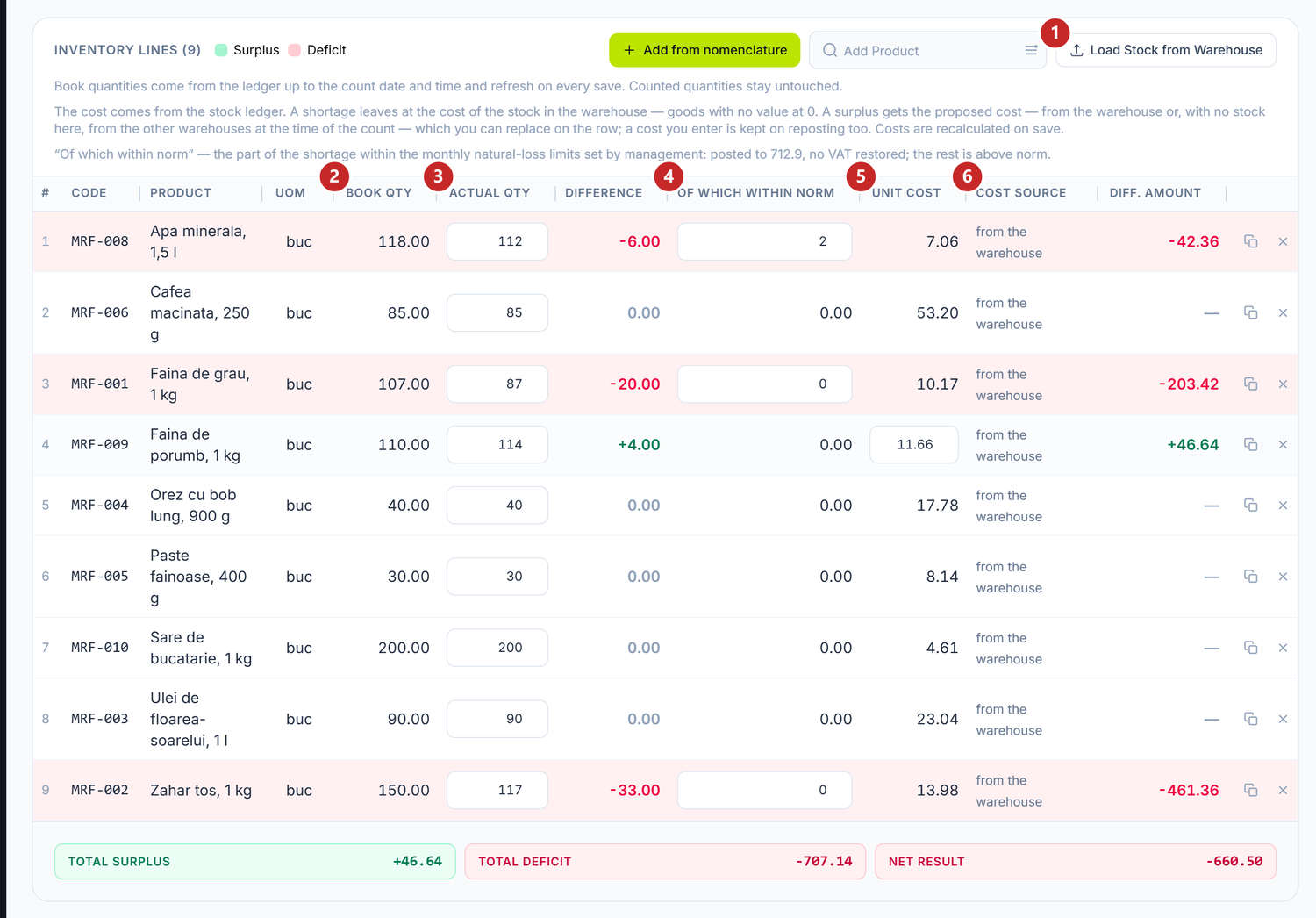
Task: Edit unit cost 11.66 for Faina de porumb
Action: [914, 444]
